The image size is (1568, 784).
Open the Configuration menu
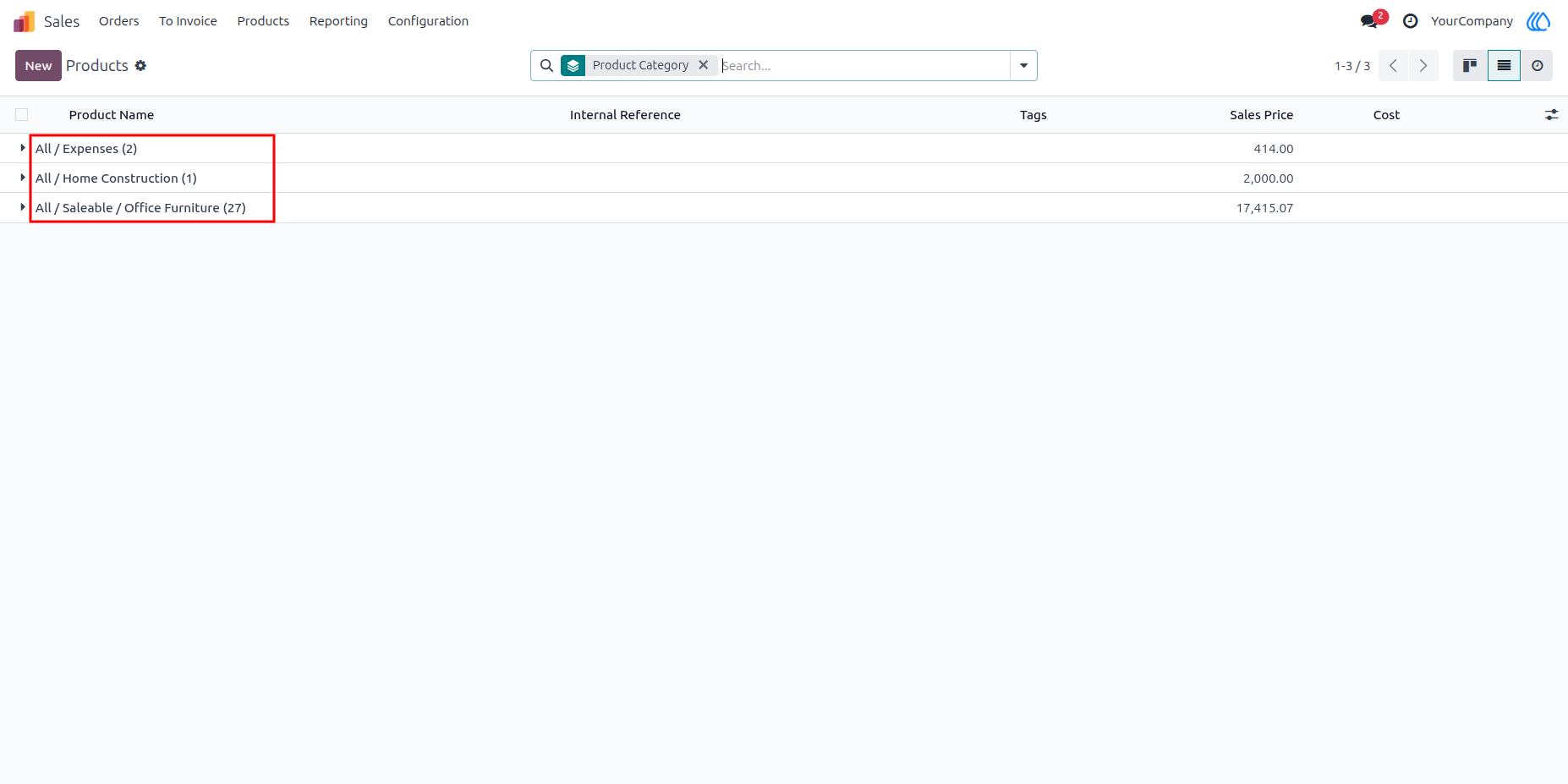[428, 21]
